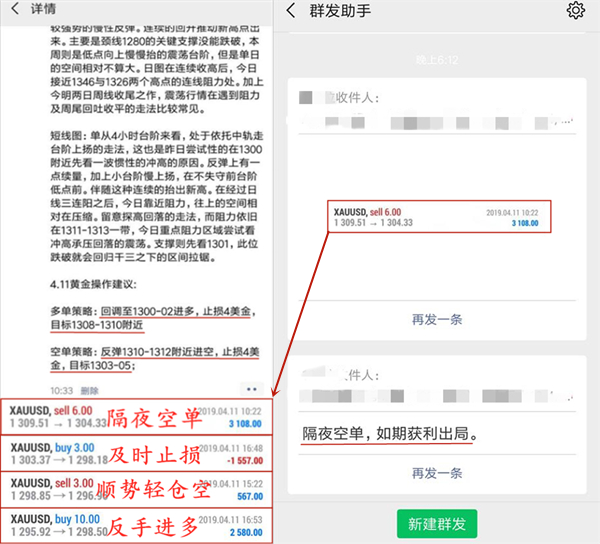Tap 再发一条 below the 隔夜空单 text message
The width and height of the screenshot is (600, 544).
(437, 472)
